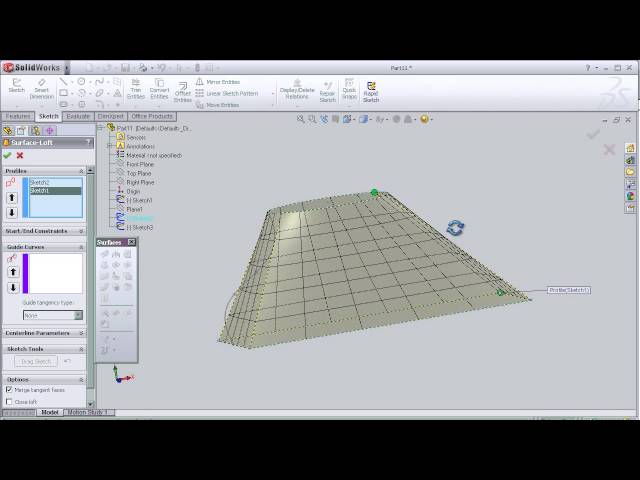The height and width of the screenshot is (480, 640).
Task: Toggle Rapid Sketch
Action: tap(371, 91)
